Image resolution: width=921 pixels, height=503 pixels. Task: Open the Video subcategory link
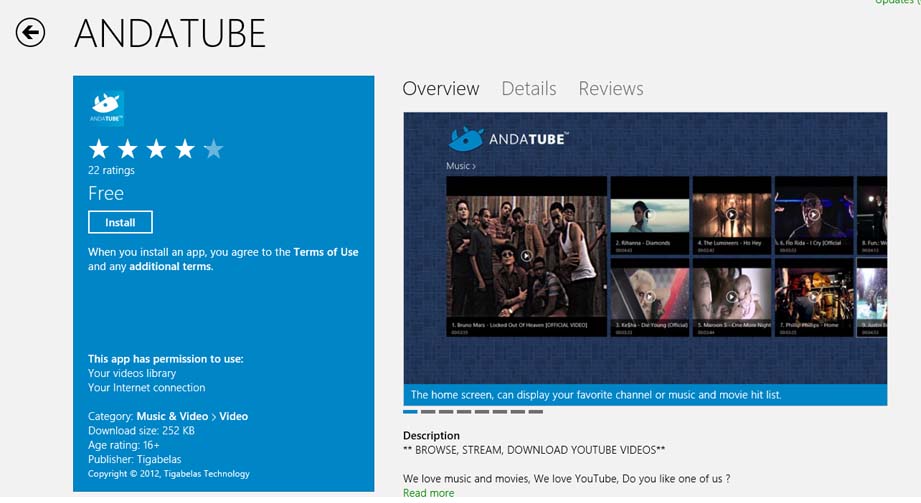[234, 416]
